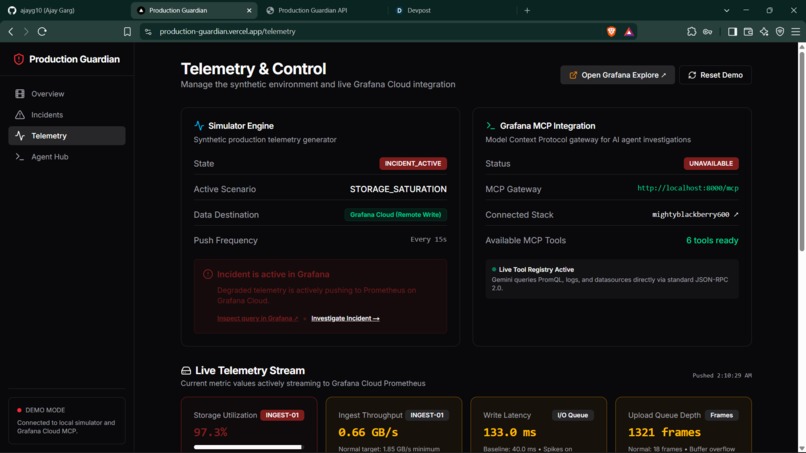Screen dimensions: 806x453
Task: Click the INGEST-01 badge on Ingest Throughput
Action: click(x=427, y=415)
